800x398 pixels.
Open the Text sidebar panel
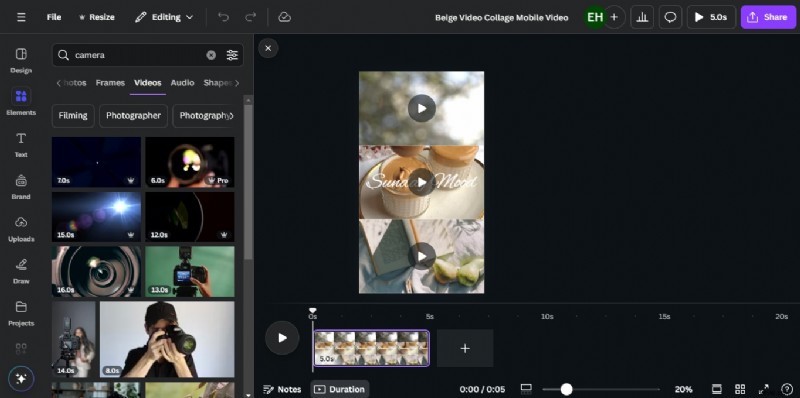[x=21, y=144]
